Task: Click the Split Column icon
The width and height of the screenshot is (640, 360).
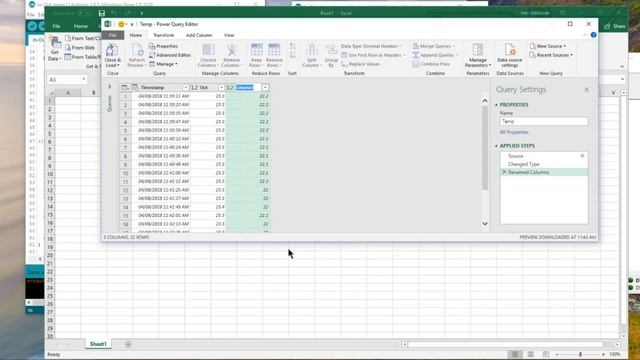Action: tap(312, 51)
